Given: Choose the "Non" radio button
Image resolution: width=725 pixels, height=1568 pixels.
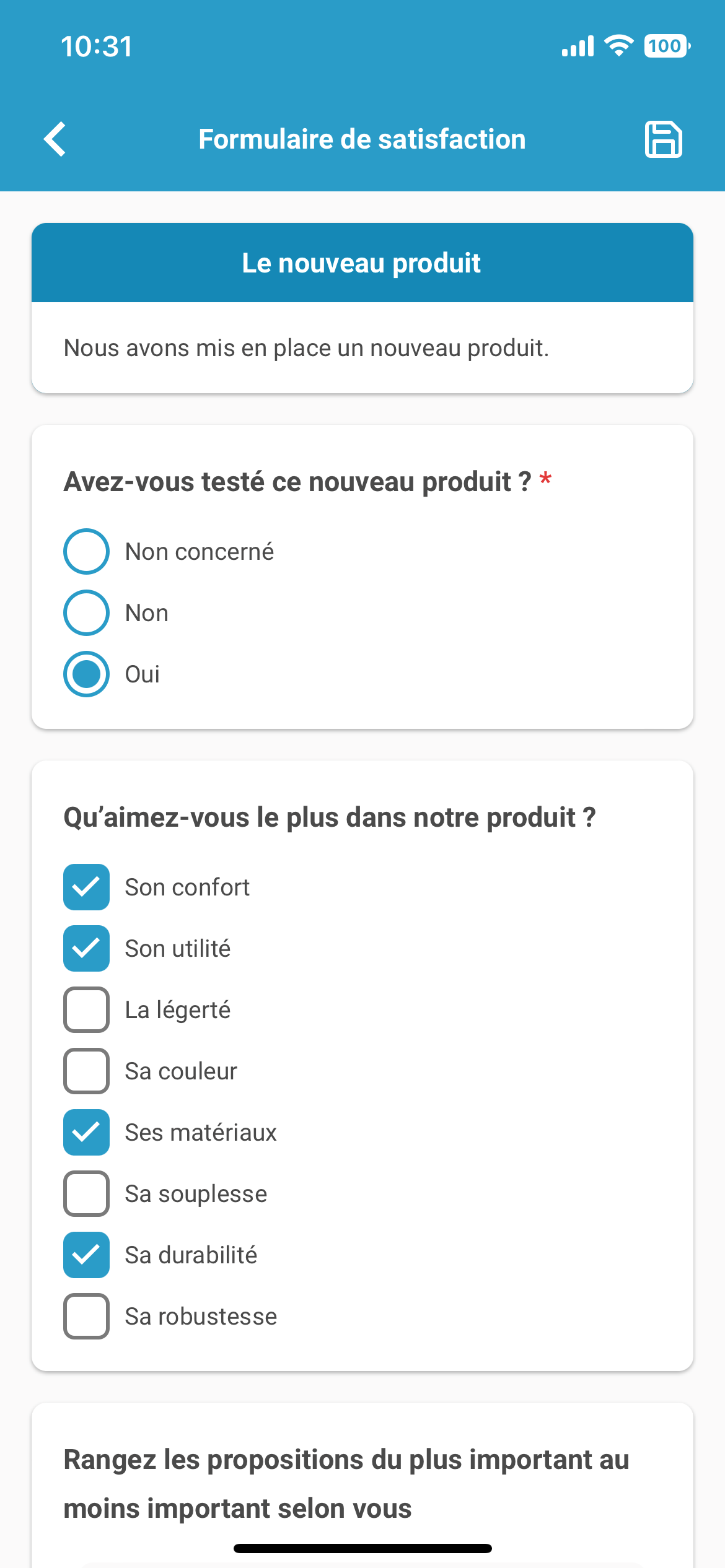Looking at the screenshot, I should coord(87,612).
